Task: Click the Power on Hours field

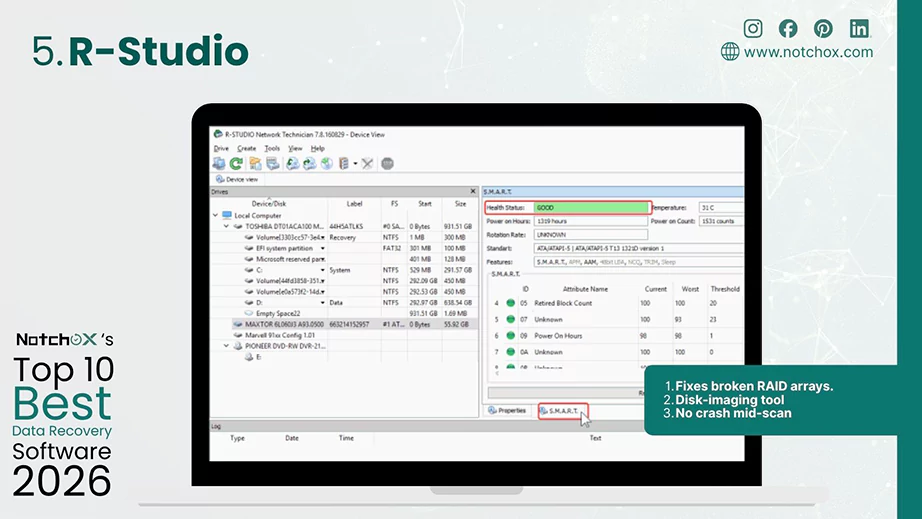Action: tap(590, 221)
